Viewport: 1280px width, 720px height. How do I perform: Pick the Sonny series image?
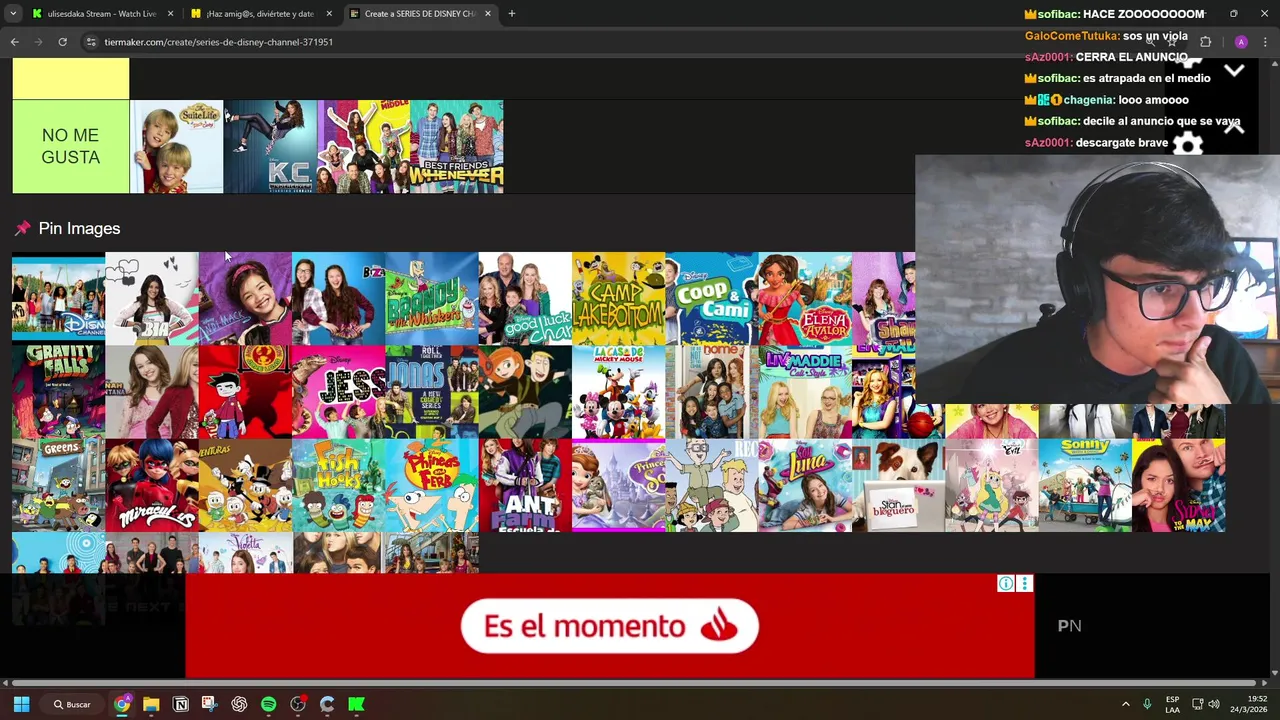1085,485
